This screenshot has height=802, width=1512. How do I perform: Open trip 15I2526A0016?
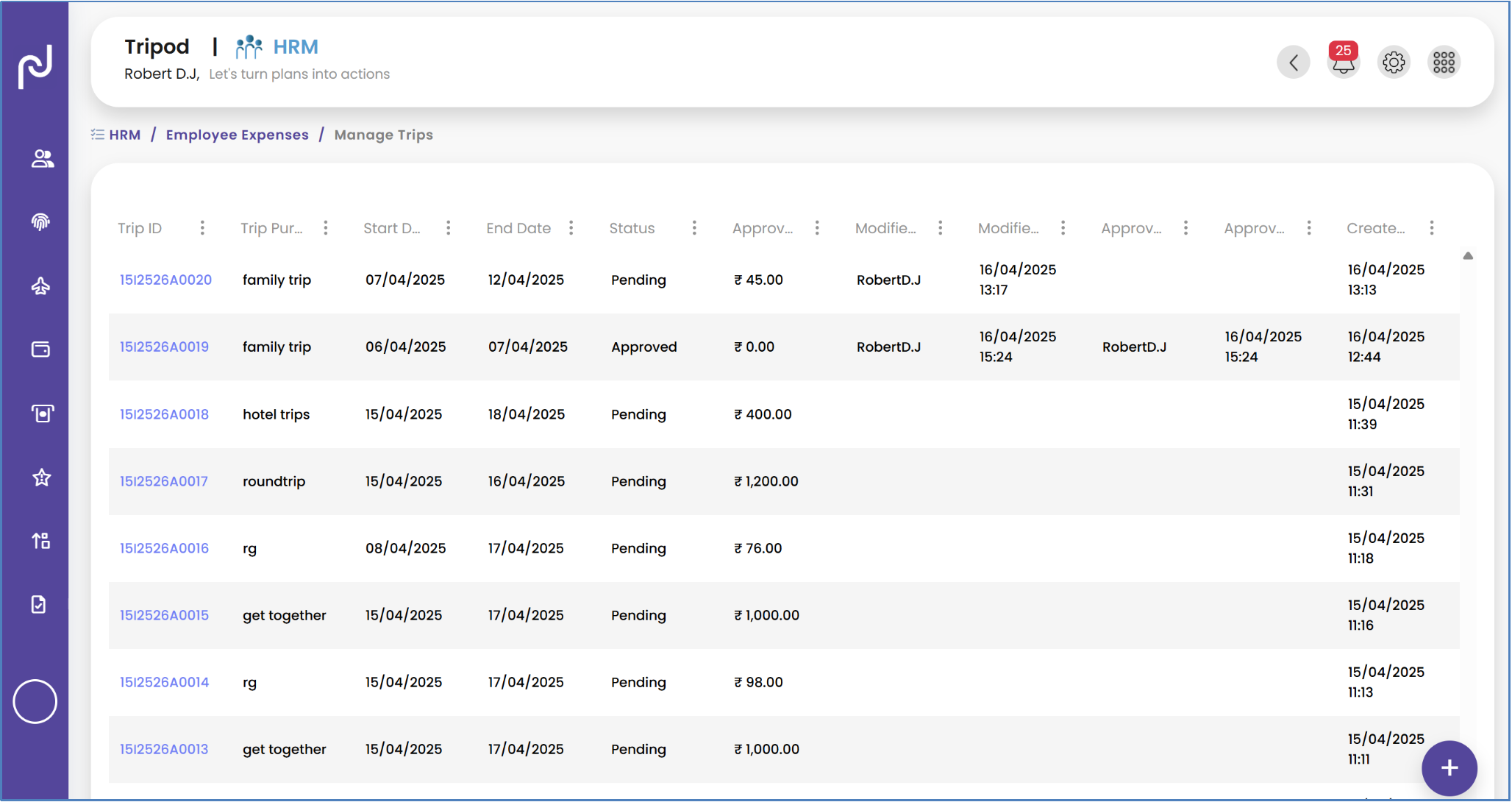point(164,548)
